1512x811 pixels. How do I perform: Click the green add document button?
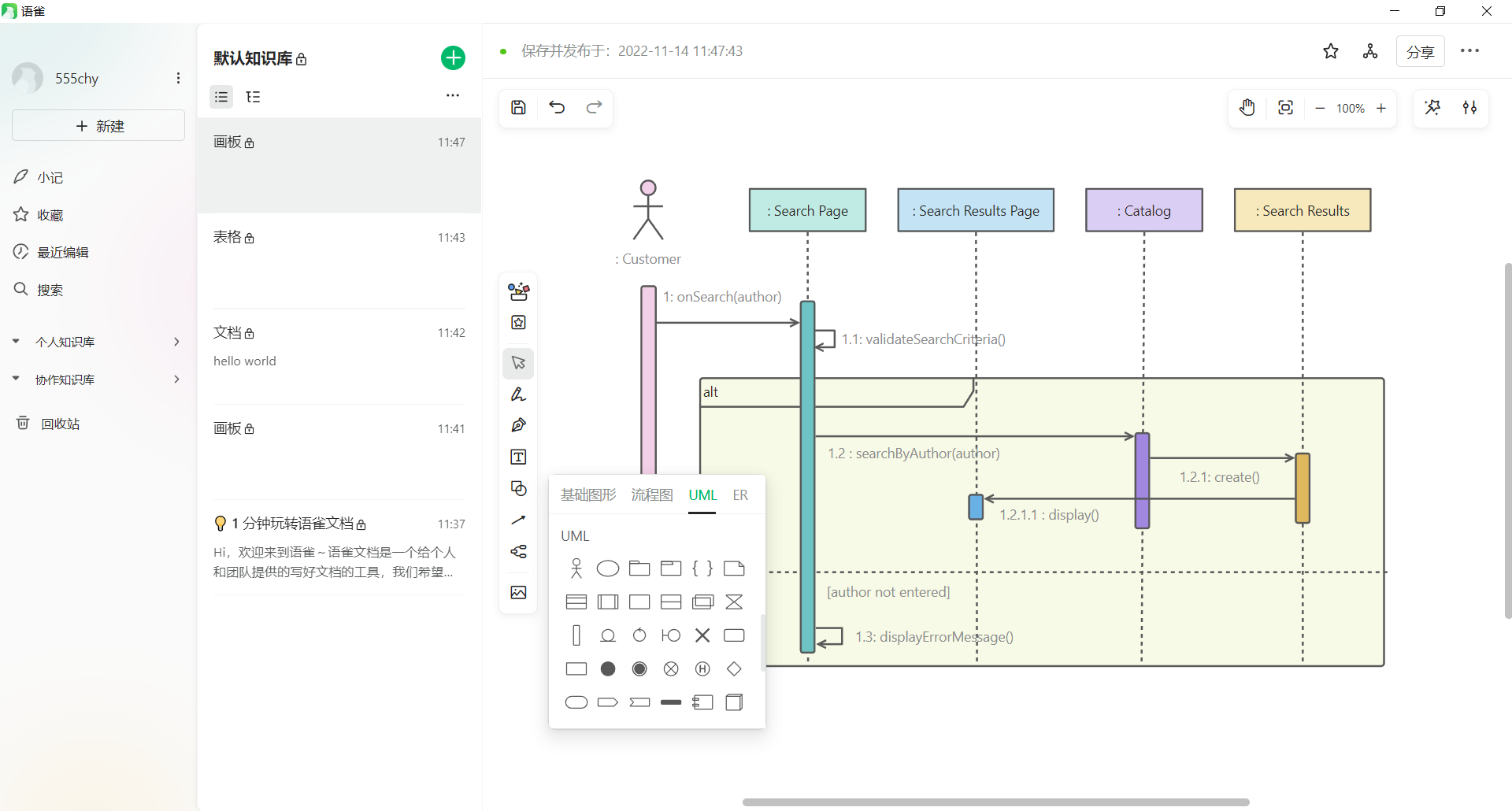click(453, 58)
